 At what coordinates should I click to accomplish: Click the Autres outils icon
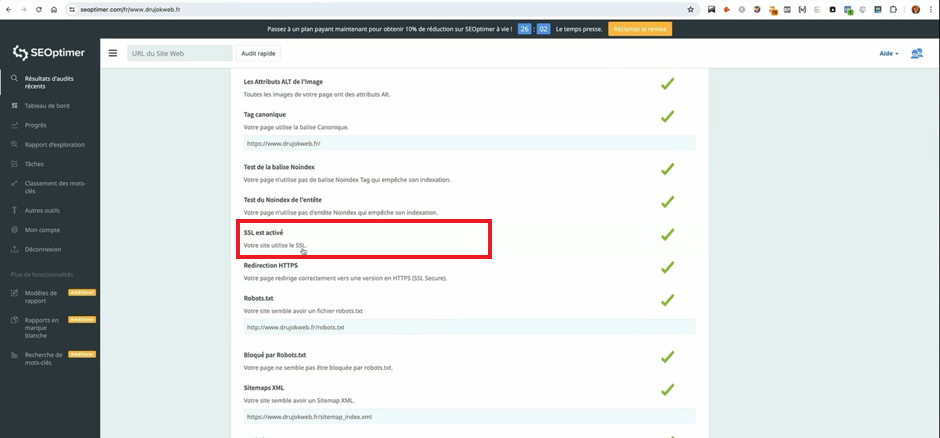click(x=14, y=210)
